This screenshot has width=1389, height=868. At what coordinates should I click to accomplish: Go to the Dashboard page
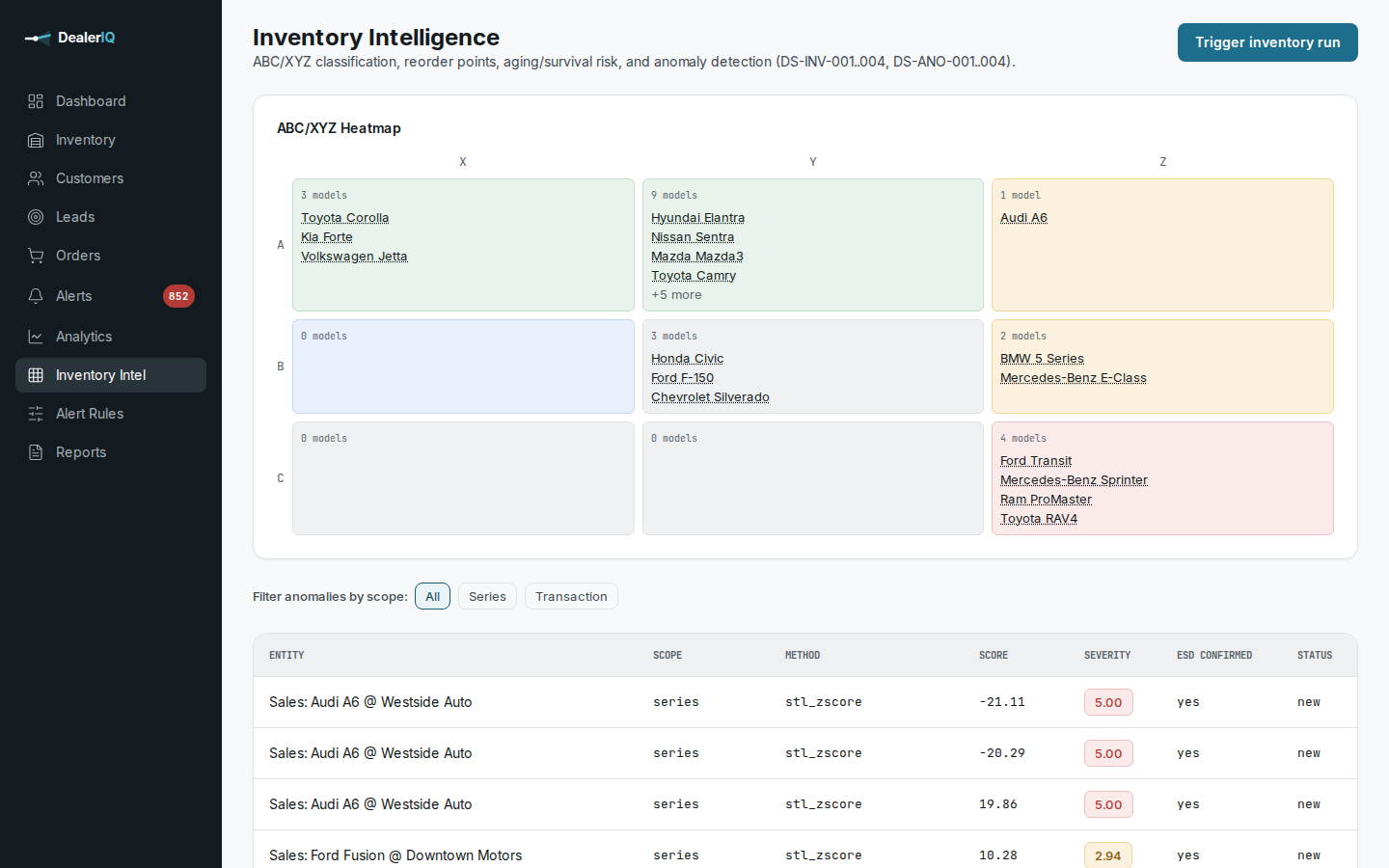111,101
